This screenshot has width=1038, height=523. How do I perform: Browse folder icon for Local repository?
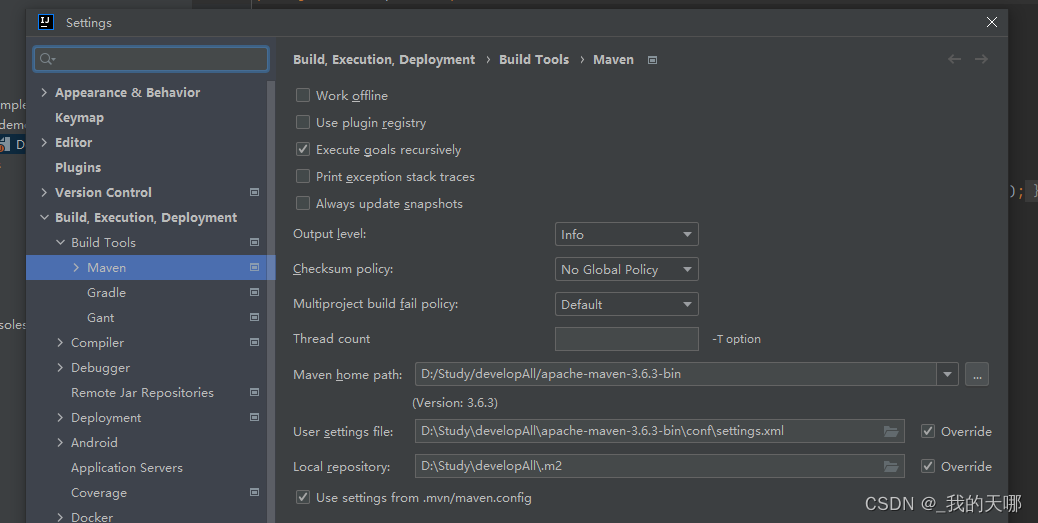pos(891,467)
